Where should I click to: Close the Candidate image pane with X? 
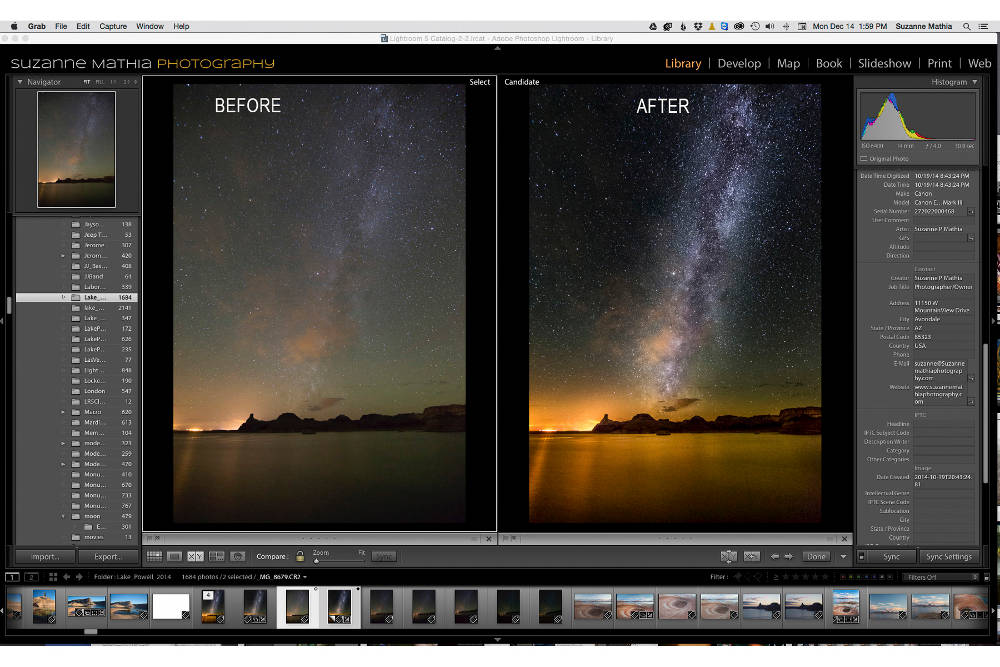[x=845, y=539]
